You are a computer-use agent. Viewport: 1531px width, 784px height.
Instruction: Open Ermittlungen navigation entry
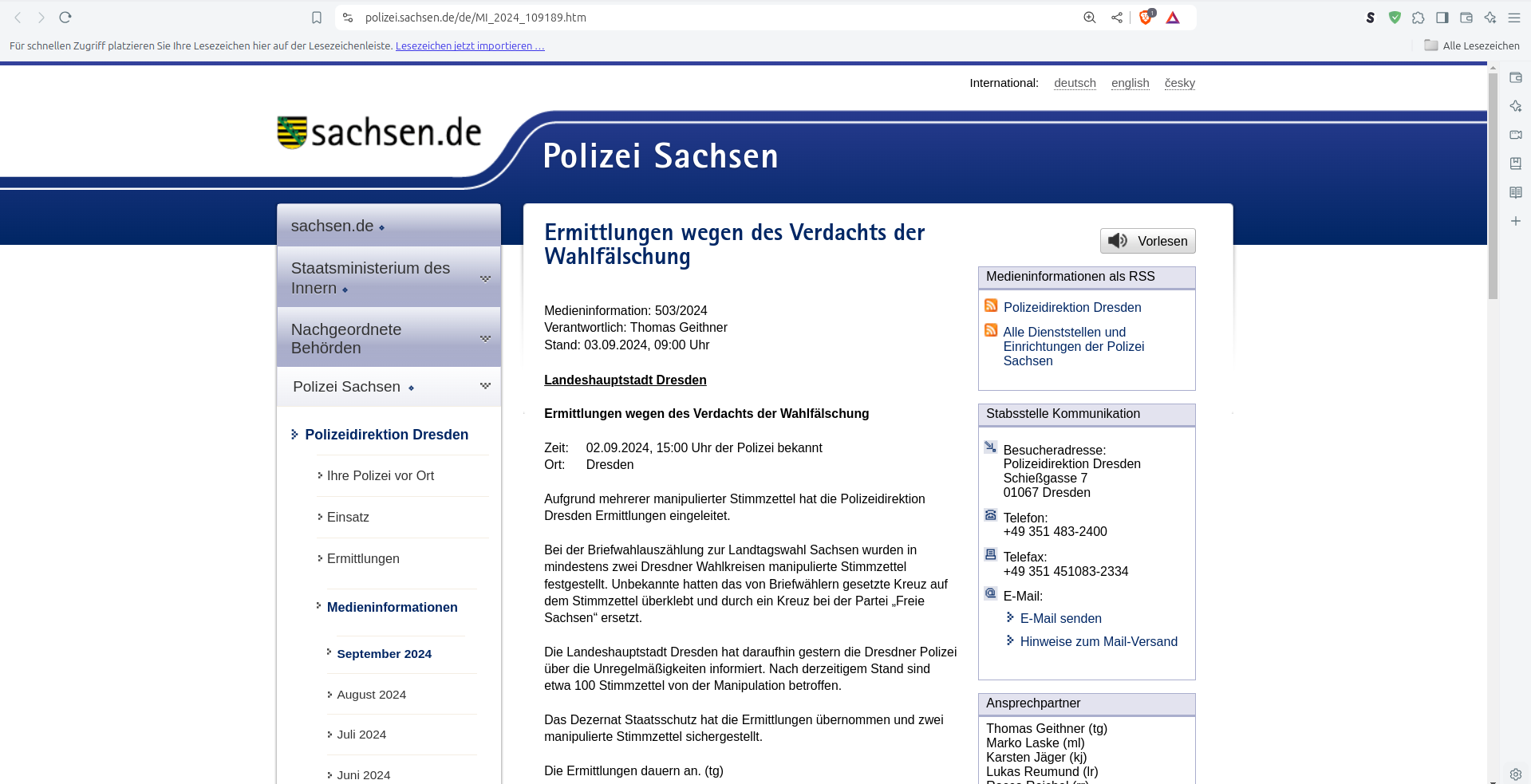(x=363, y=558)
